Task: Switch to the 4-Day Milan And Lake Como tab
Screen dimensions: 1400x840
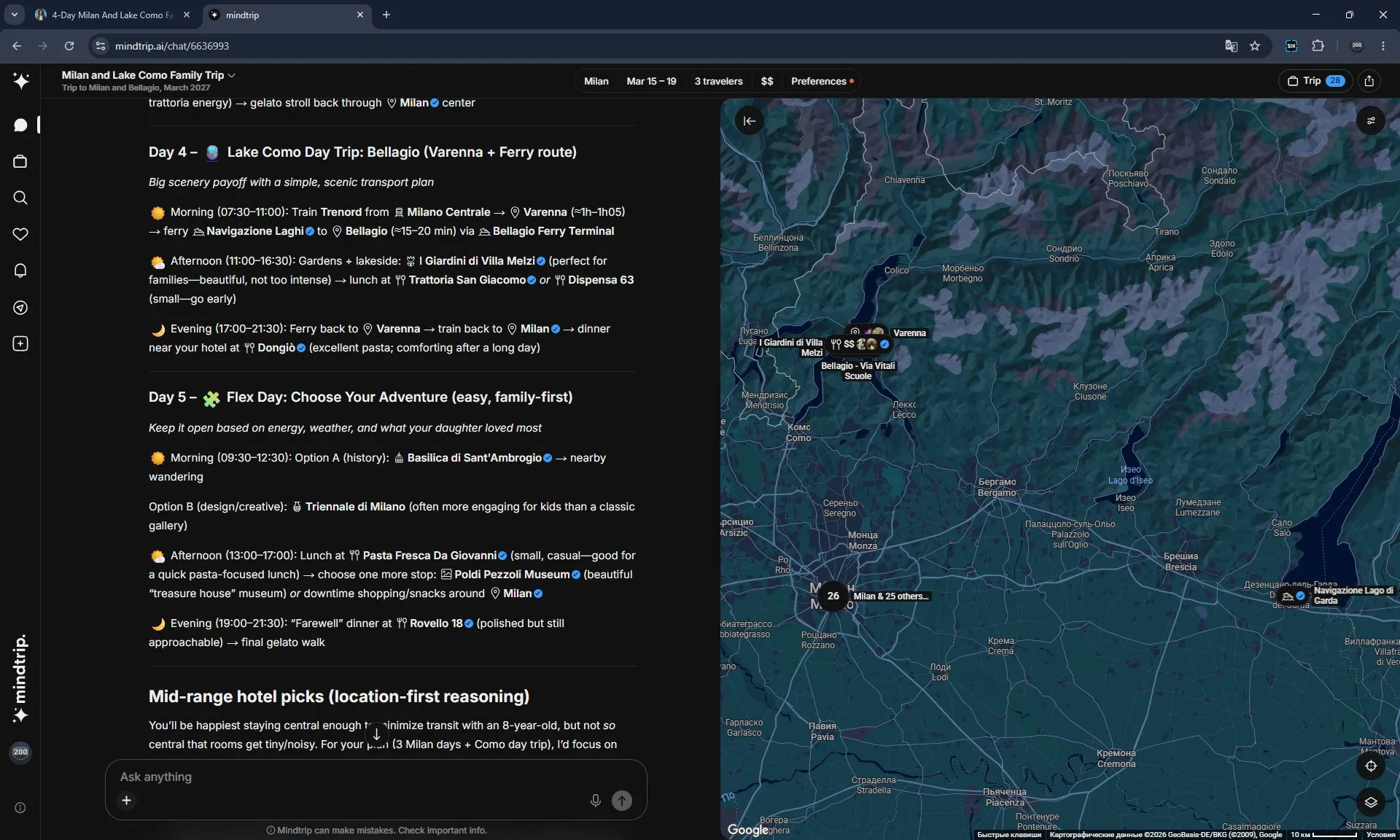Action: (112, 15)
